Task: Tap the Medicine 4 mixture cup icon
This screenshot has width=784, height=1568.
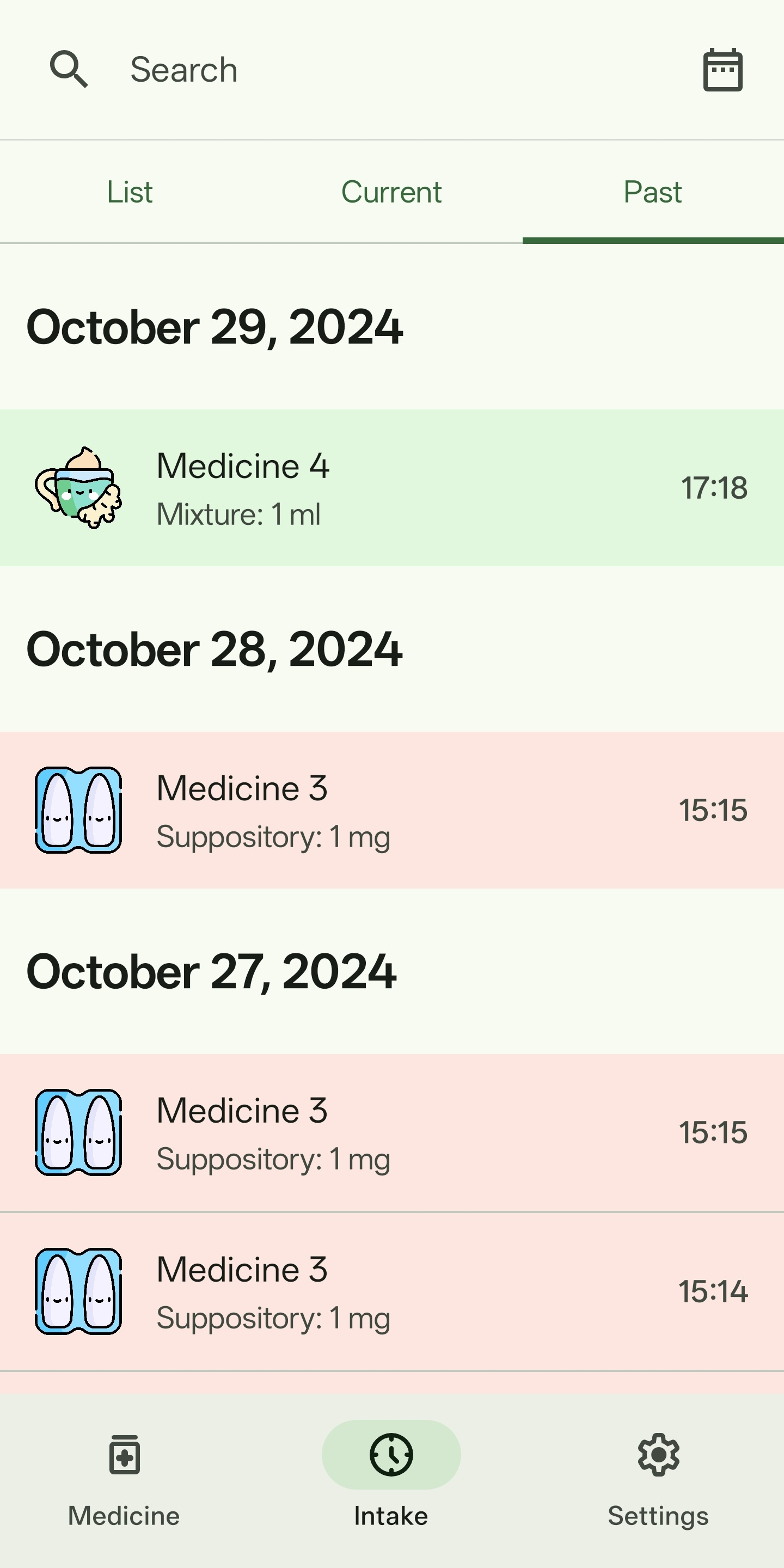Action: pyautogui.click(x=78, y=488)
